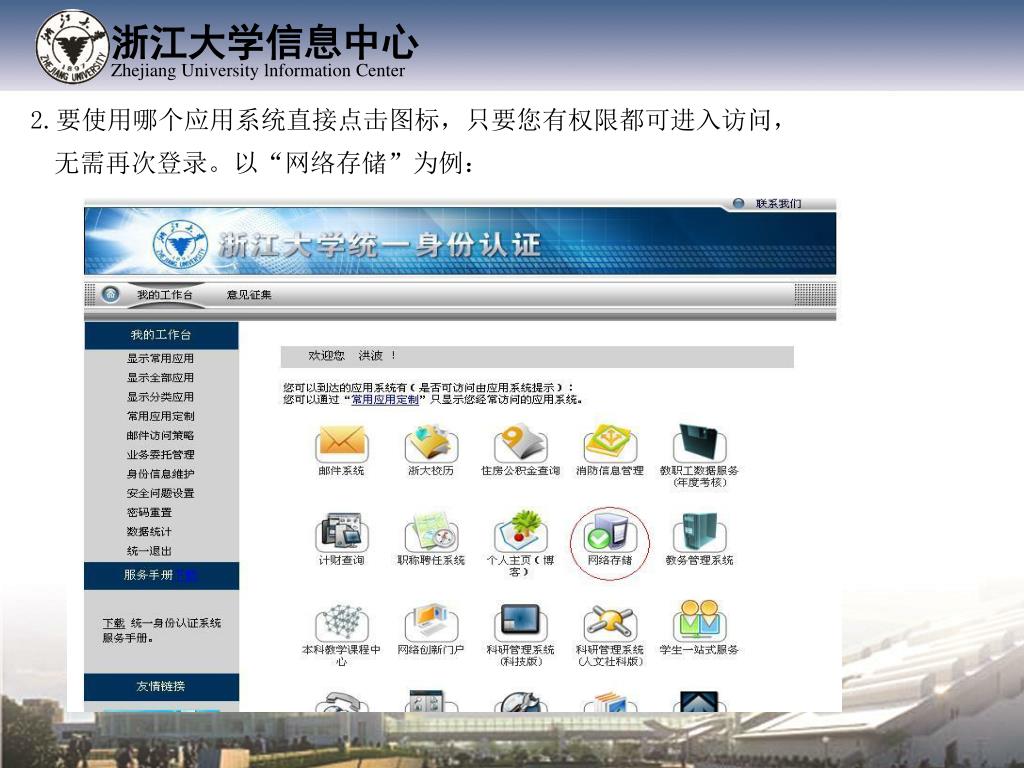Open the 邮件系统 mail envelope icon
Viewport: 1024px width, 768px height.
342,443
